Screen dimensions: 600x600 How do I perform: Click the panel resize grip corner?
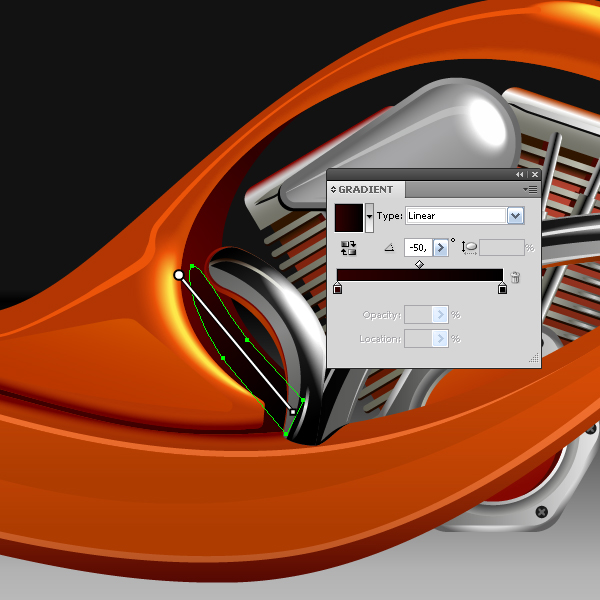pos(534,357)
